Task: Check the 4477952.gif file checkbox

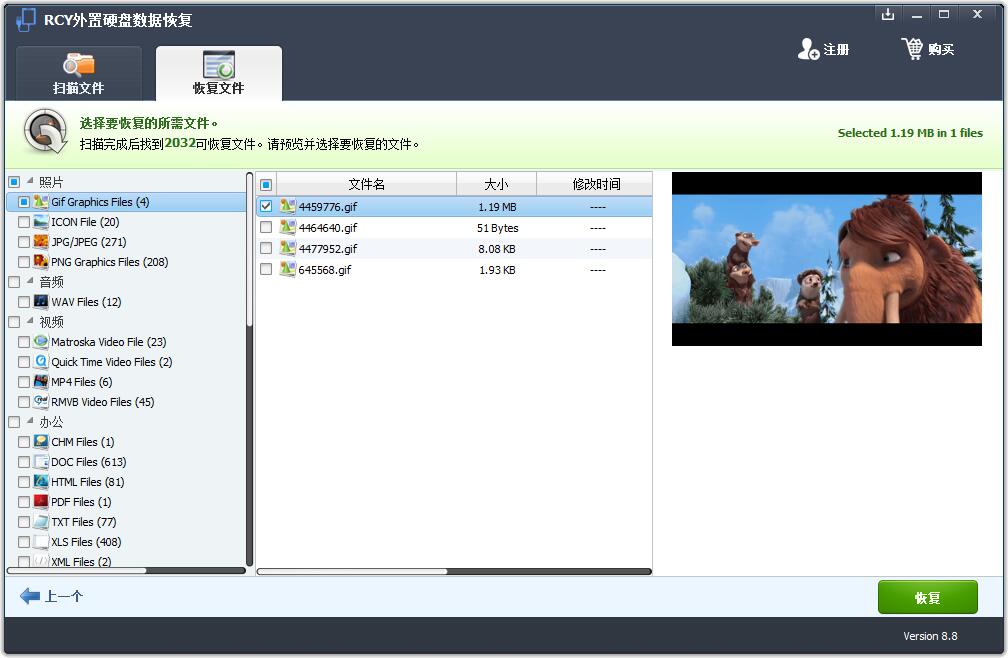Action: coord(266,249)
